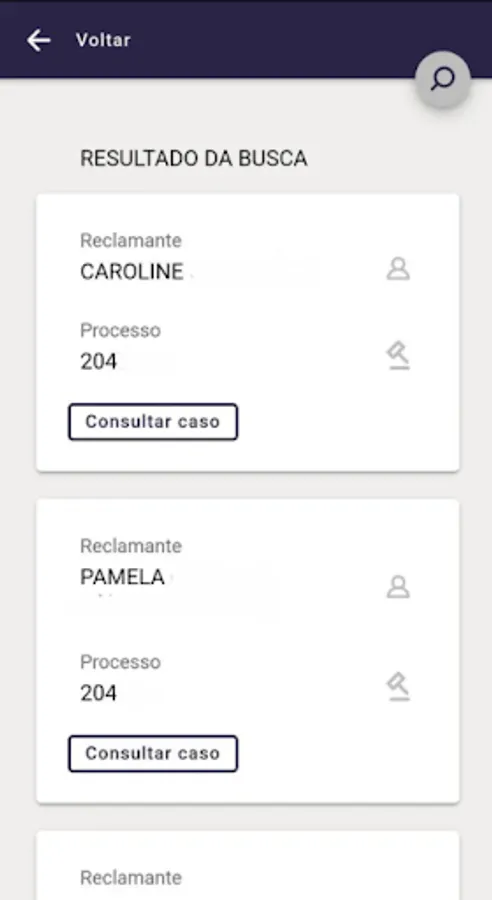Open the third partially visible result card
The width and height of the screenshot is (492, 900).
(247, 866)
